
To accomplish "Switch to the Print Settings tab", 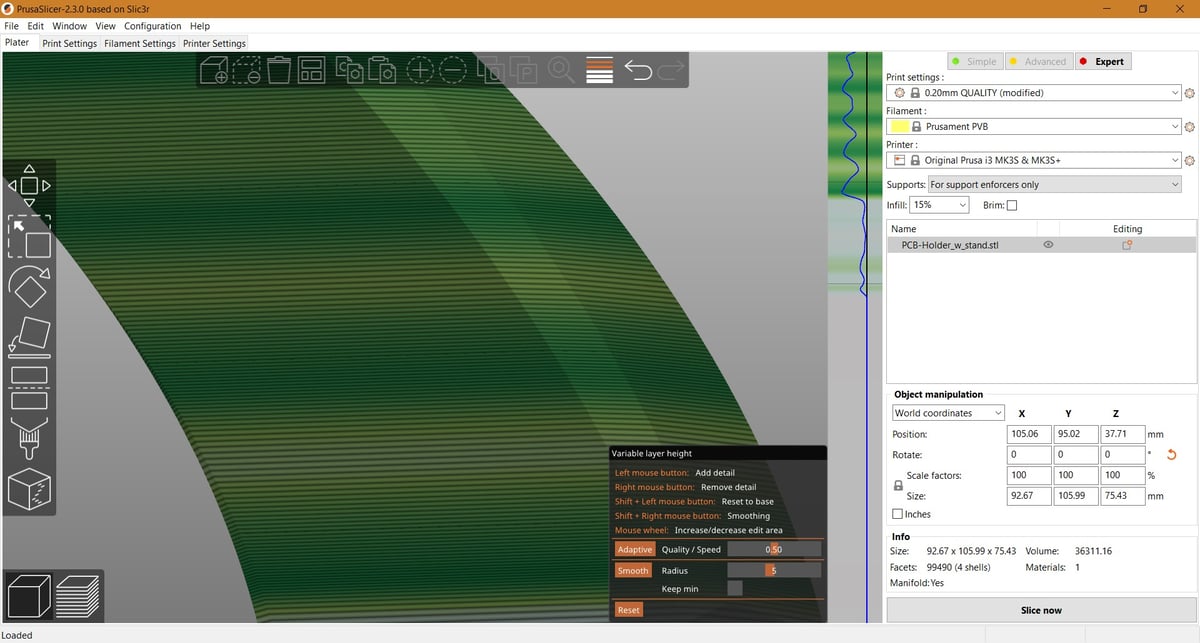I will [x=69, y=44].
